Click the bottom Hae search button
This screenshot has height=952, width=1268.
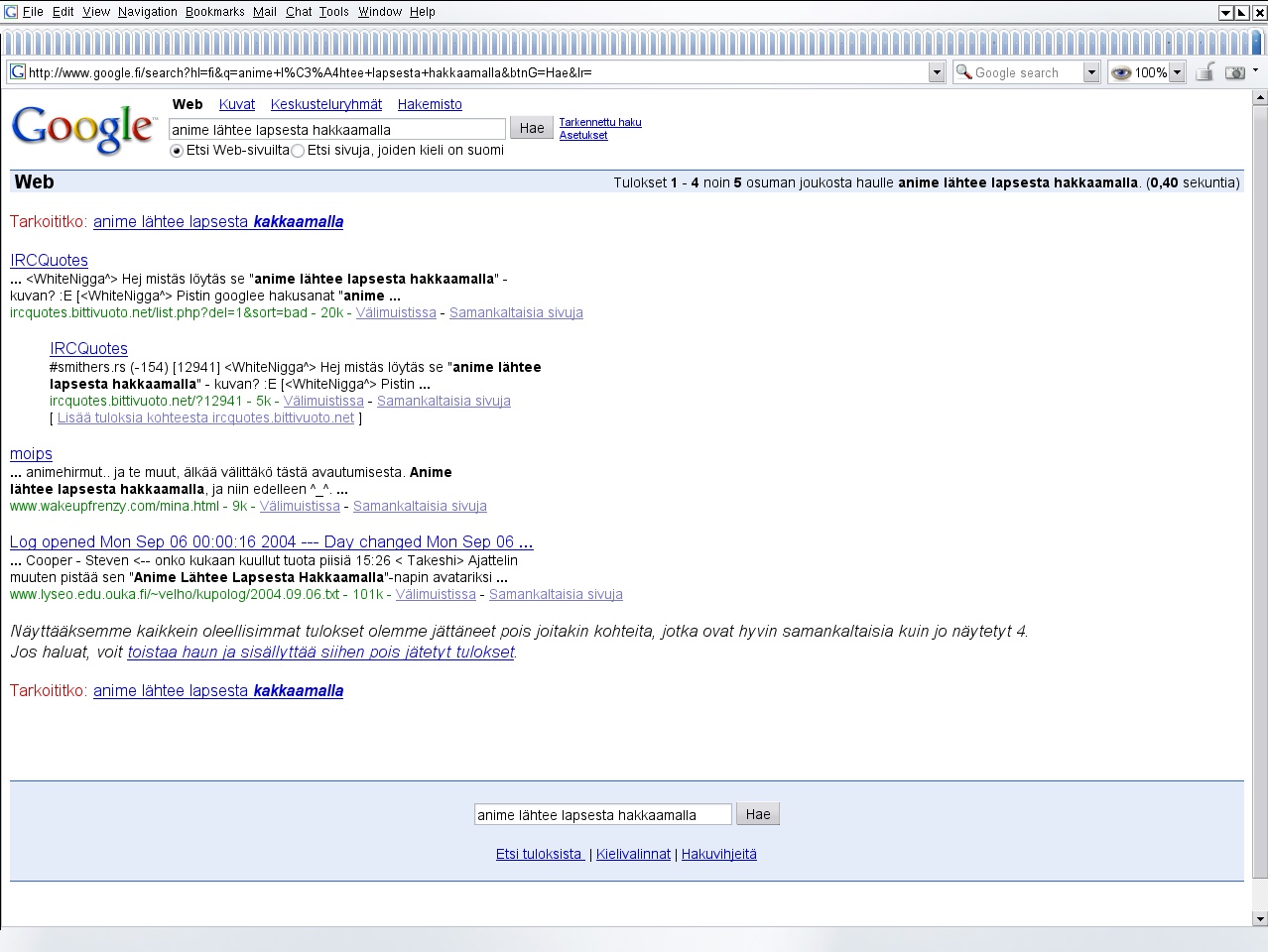(758, 814)
